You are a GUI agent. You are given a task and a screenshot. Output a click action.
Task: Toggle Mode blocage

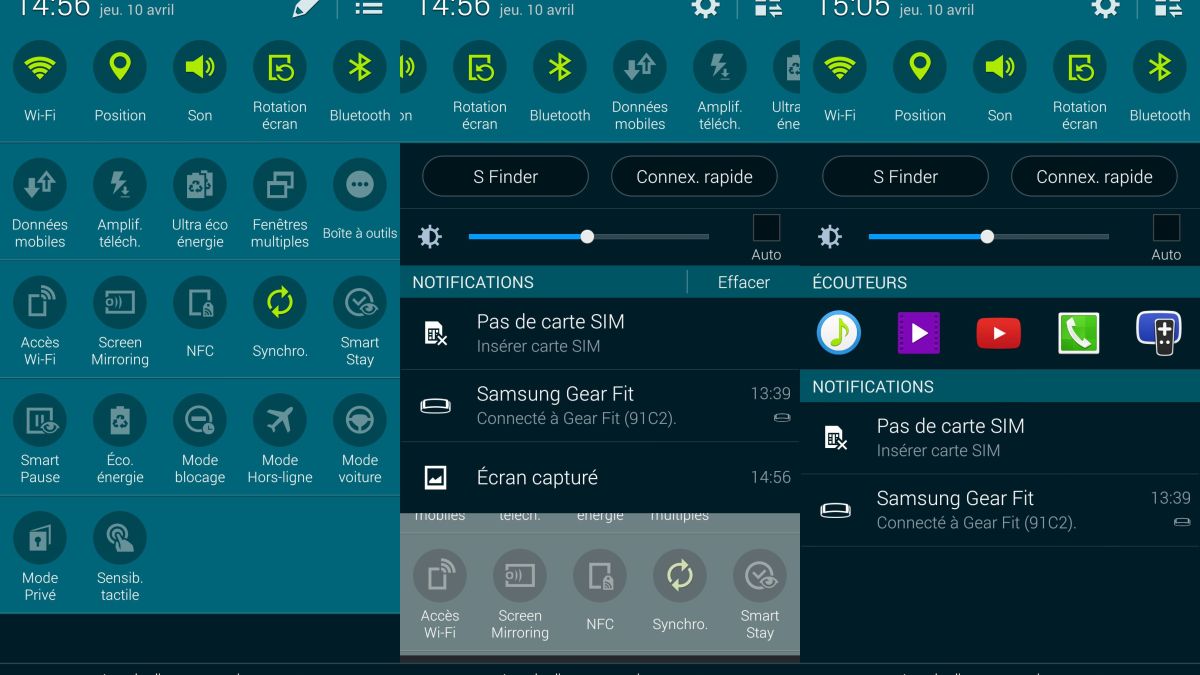200,420
